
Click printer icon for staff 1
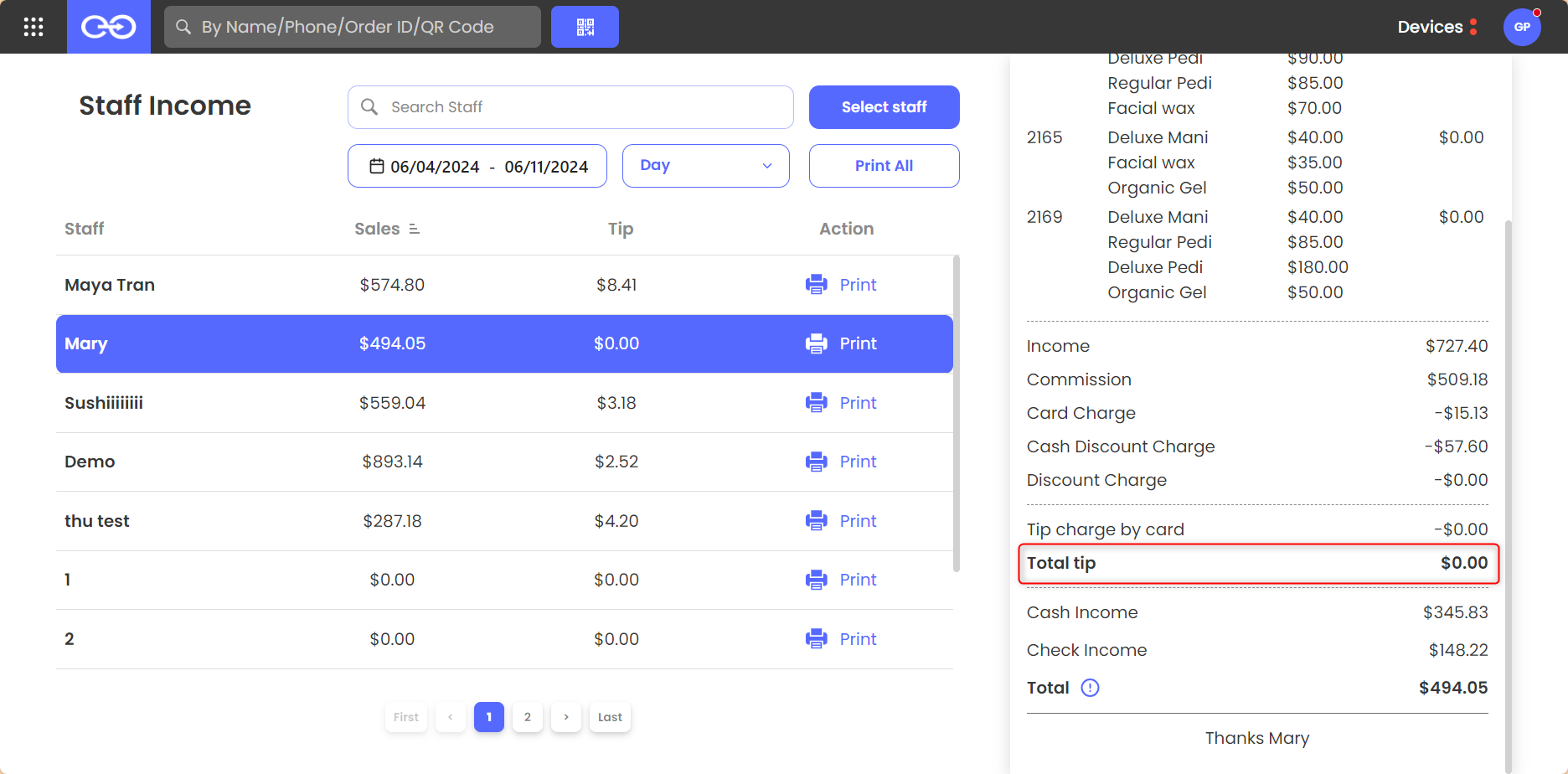point(816,580)
